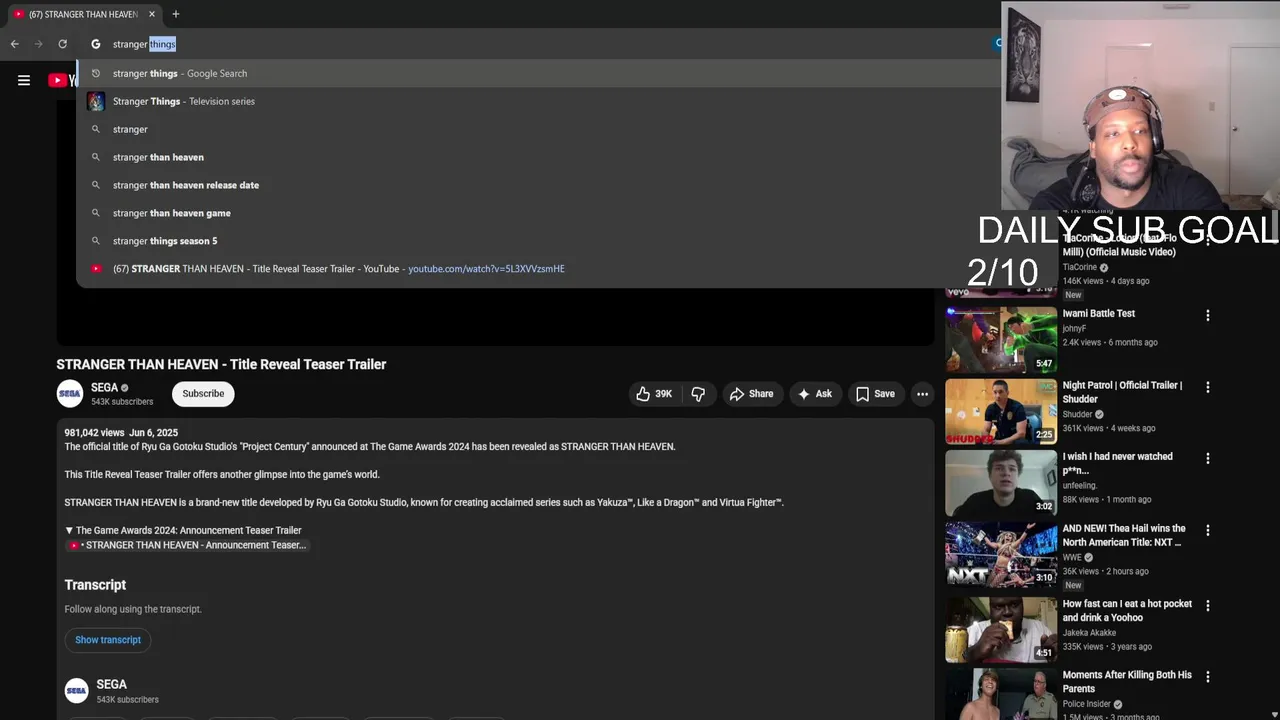
Task: Open the YouTube hamburger guide menu
Action: click(24, 80)
